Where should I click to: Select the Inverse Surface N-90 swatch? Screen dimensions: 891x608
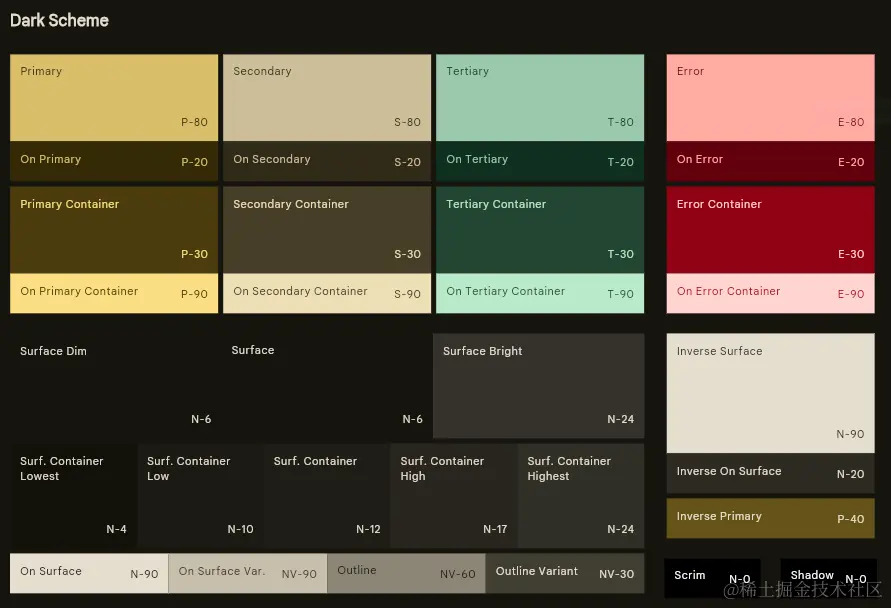pos(770,393)
